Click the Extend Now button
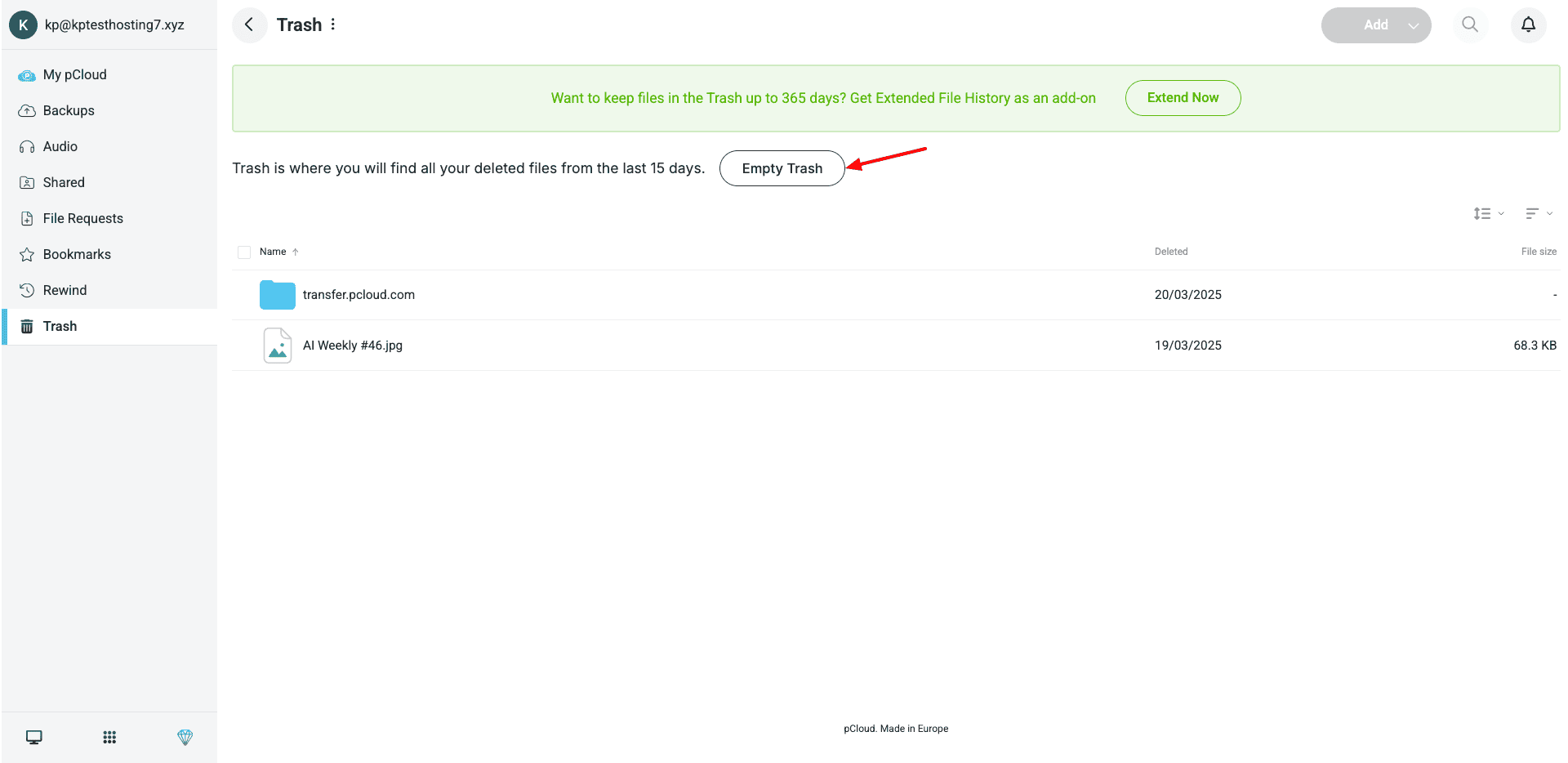This screenshot has height=763, width=1568. (x=1183, y=98)
